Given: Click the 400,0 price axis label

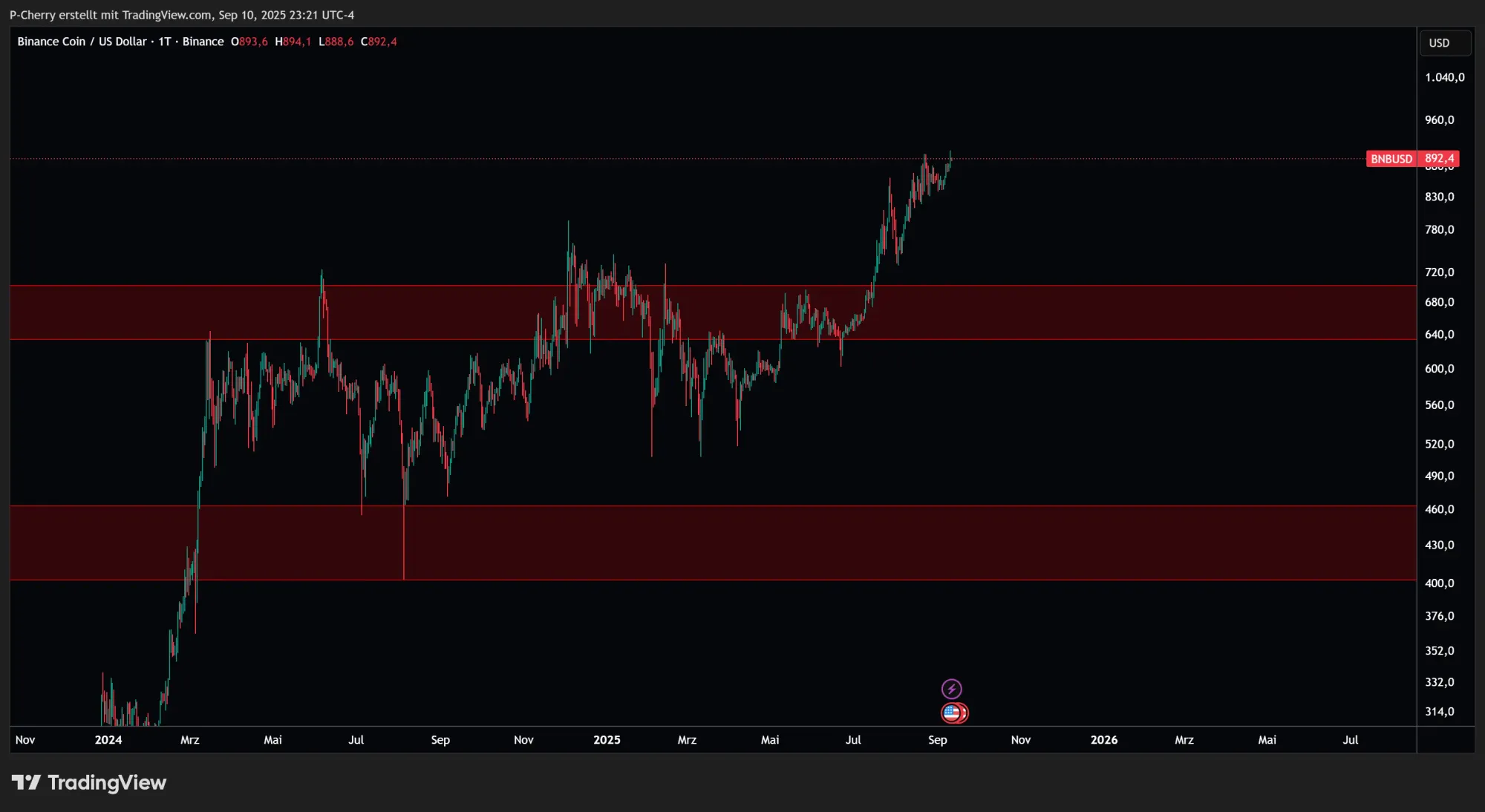Looking at the screenshot, I should [x=1439, y=583].
